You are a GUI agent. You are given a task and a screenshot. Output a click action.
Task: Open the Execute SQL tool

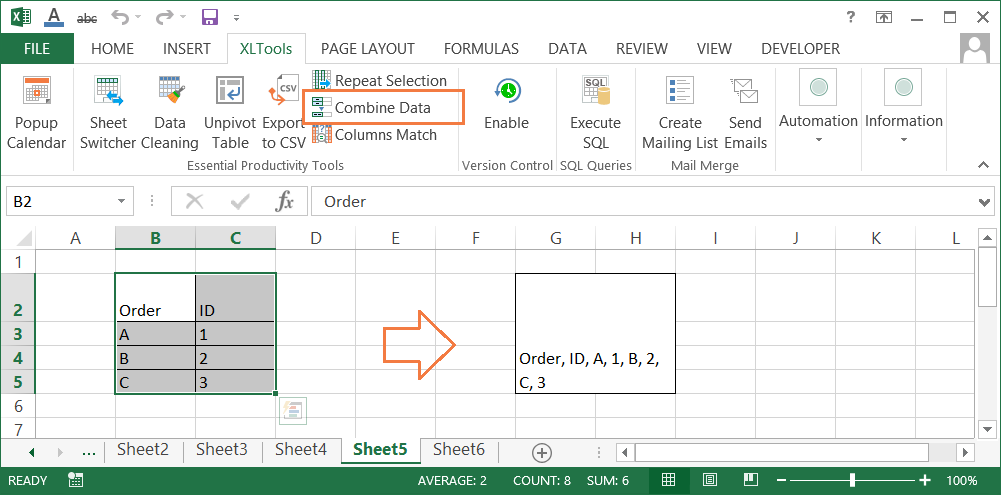point(596,112)
